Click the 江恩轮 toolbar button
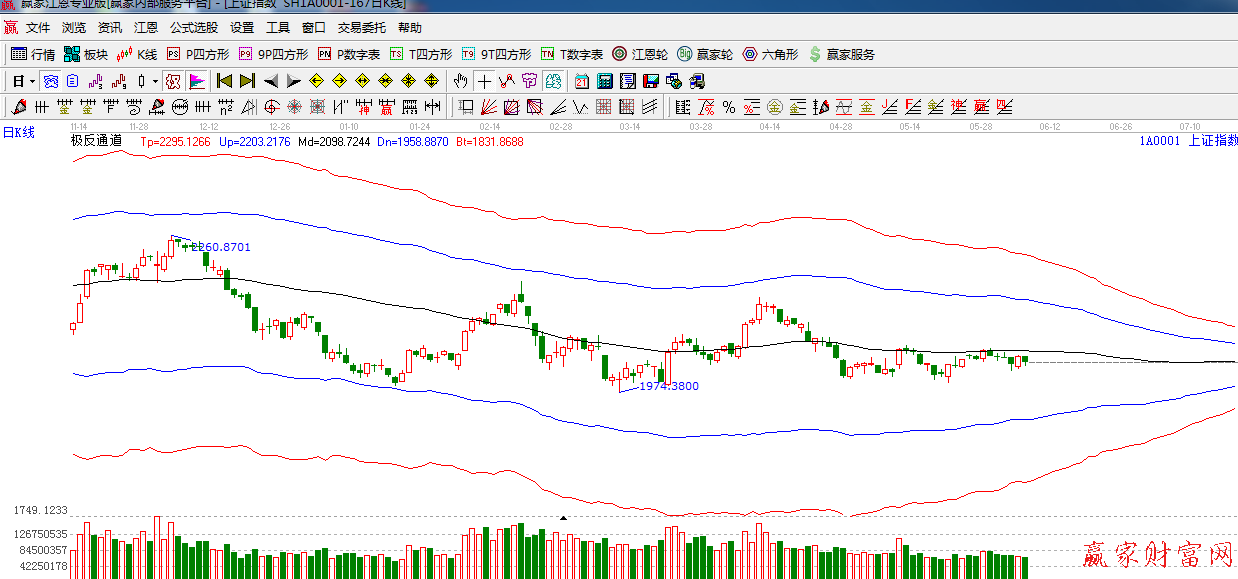 pos(640,54)
